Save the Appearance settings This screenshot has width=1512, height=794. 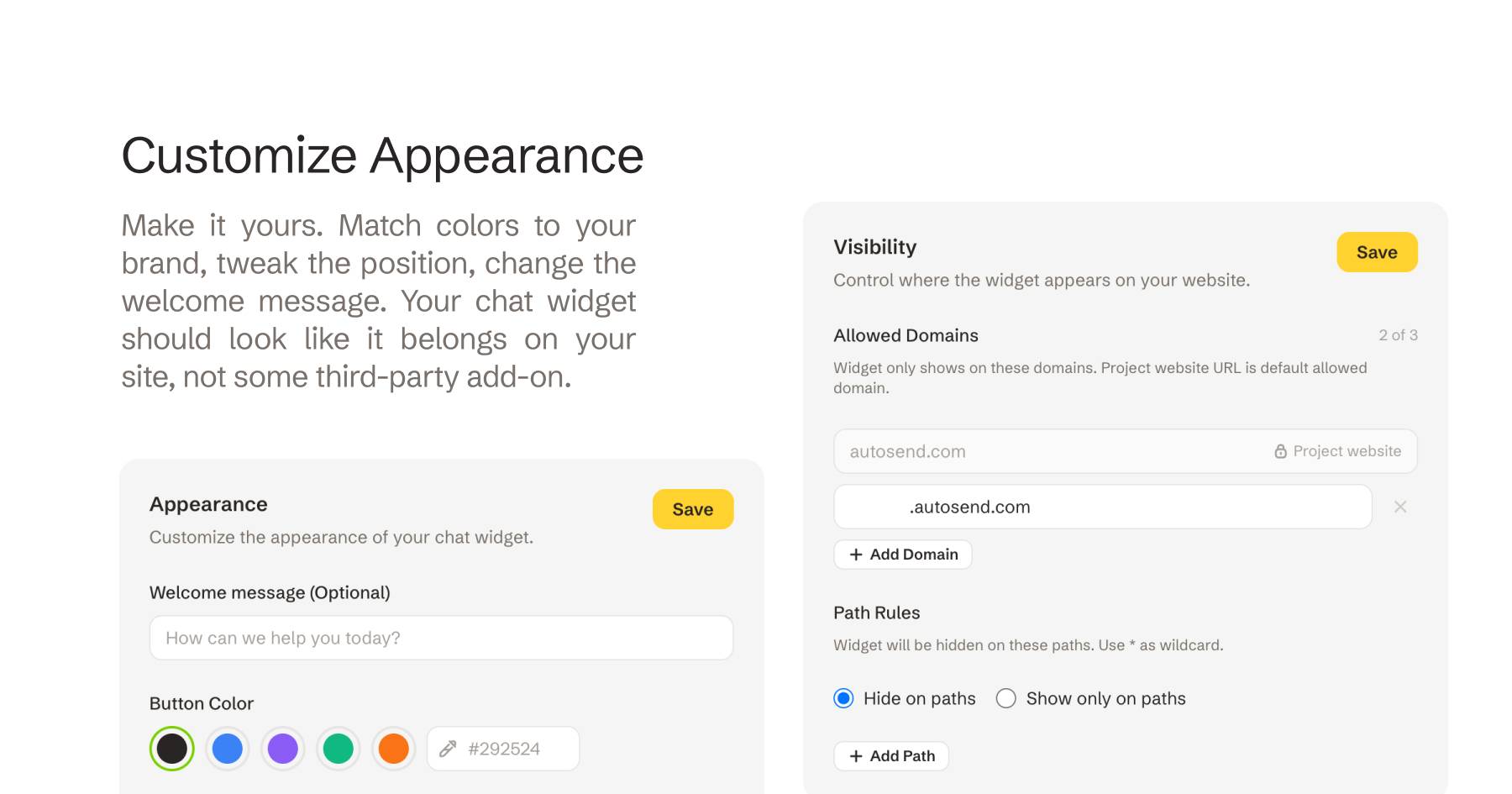[x=693, y=509]
